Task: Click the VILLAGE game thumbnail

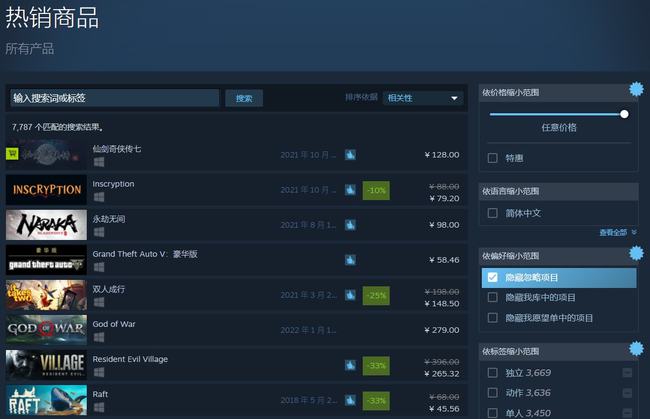Action: pos(46,365)
